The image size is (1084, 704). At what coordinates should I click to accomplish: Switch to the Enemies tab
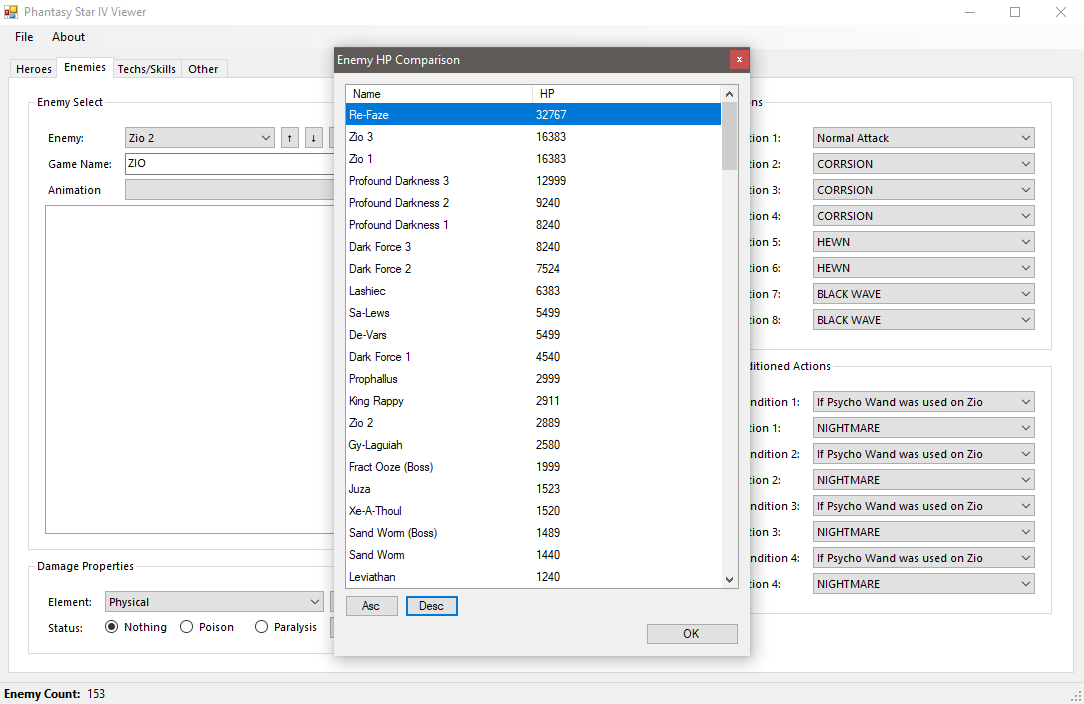(x=85, y=67)
